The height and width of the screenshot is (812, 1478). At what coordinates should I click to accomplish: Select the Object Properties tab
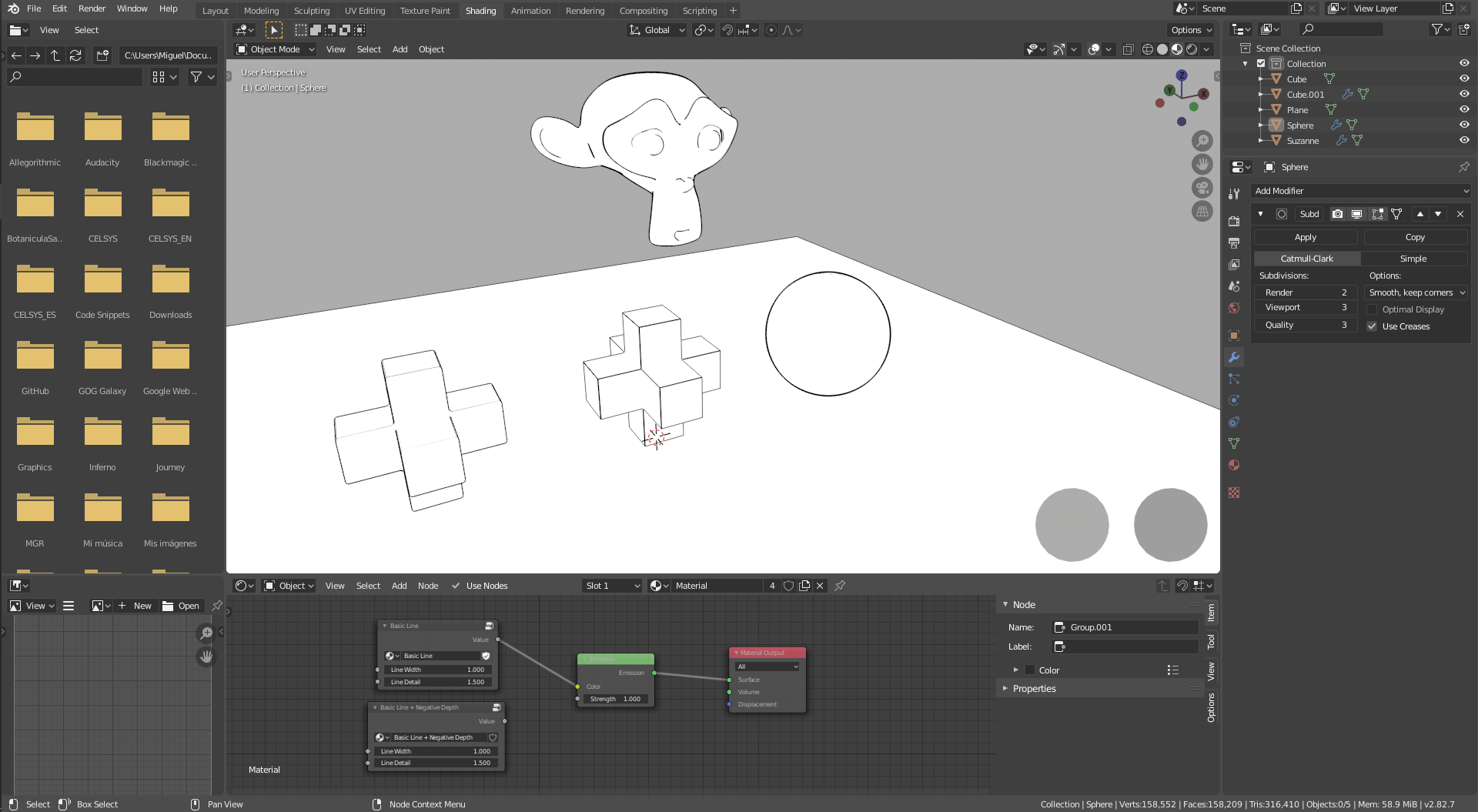[1234, 336]
